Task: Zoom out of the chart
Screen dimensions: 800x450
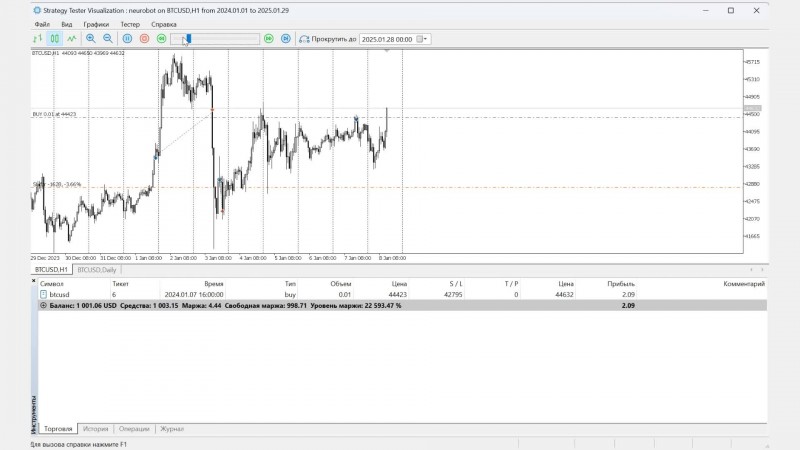Action: click(x=108, y=39)
